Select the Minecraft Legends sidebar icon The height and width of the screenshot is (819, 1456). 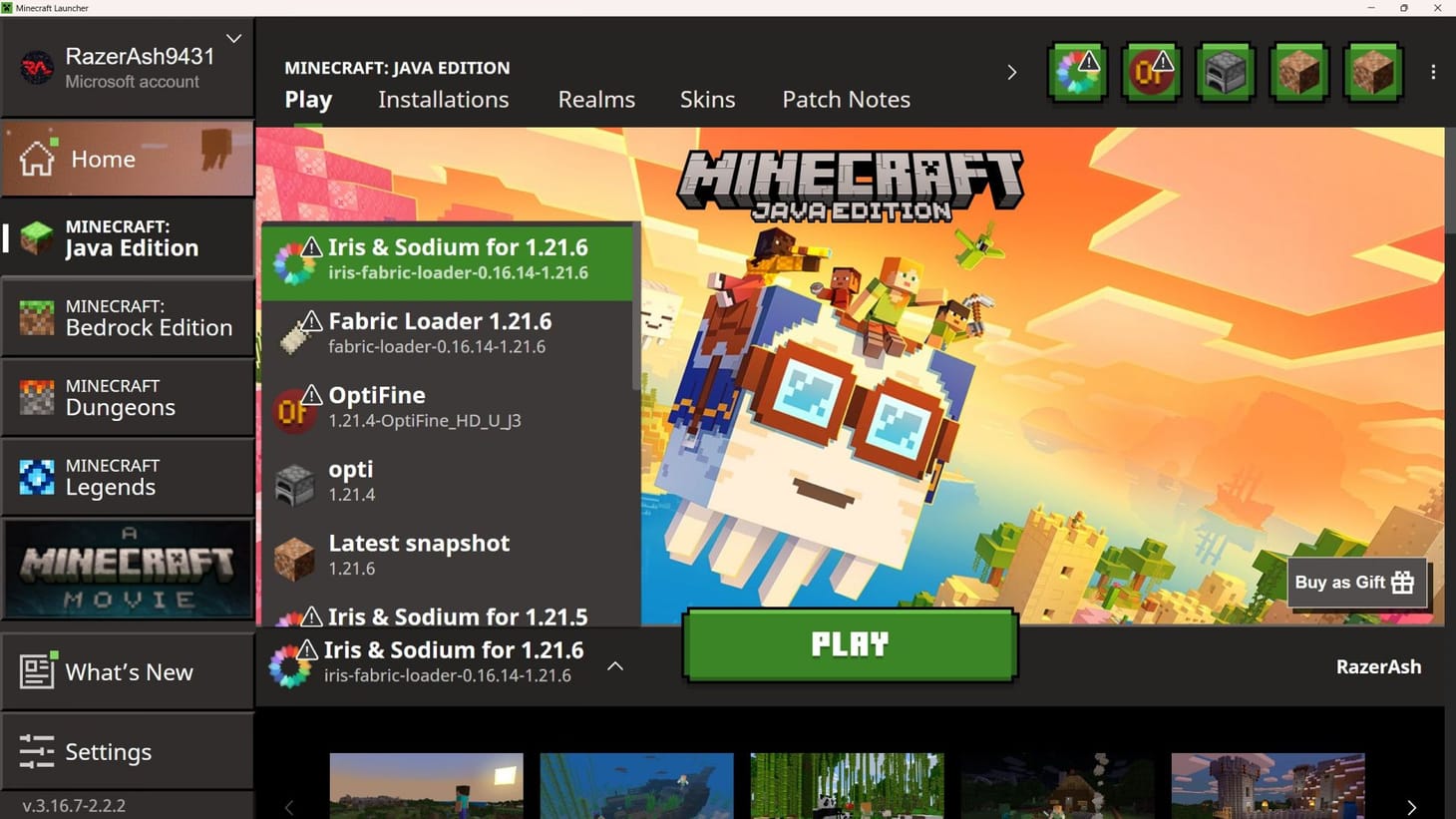[x=36, y=477]
